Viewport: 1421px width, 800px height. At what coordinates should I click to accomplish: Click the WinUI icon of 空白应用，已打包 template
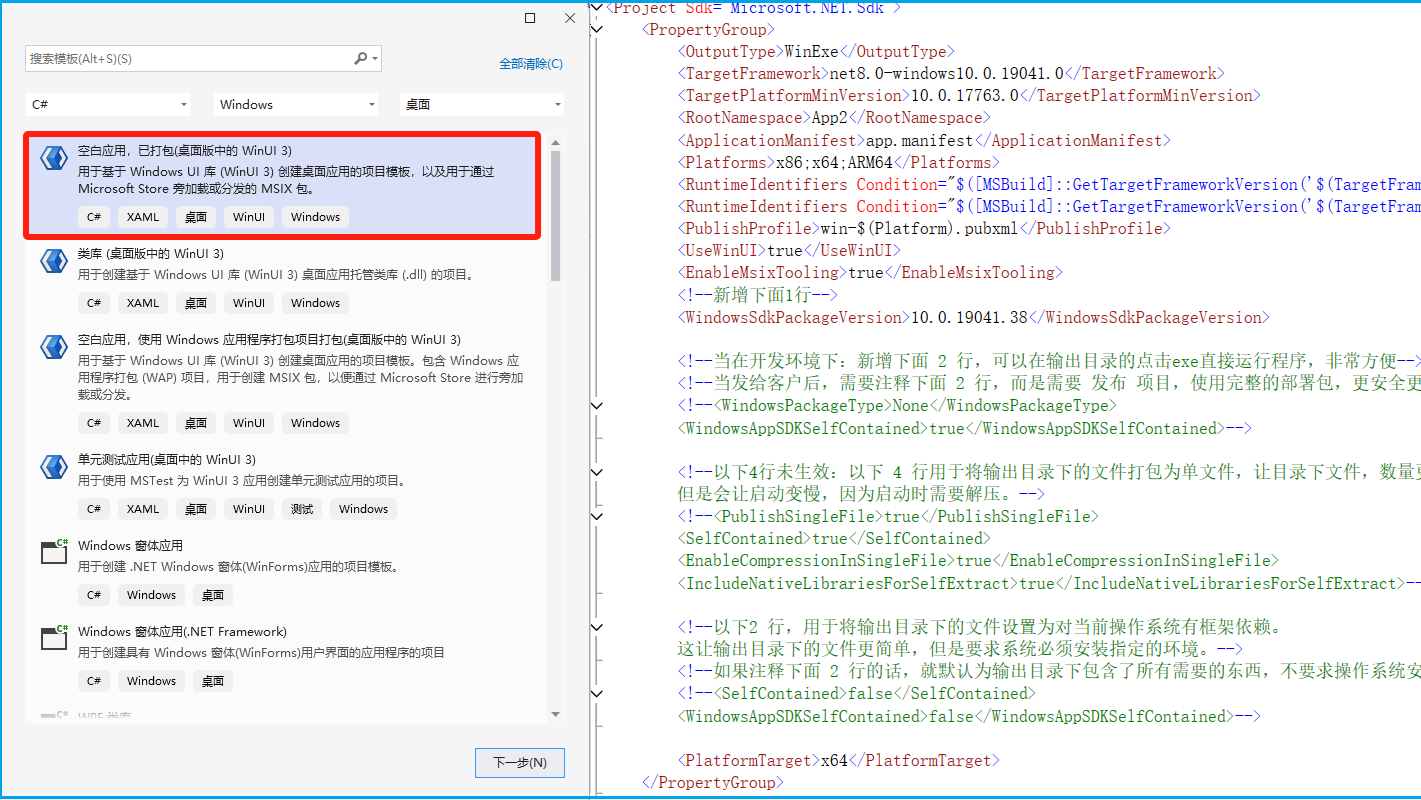53,158
